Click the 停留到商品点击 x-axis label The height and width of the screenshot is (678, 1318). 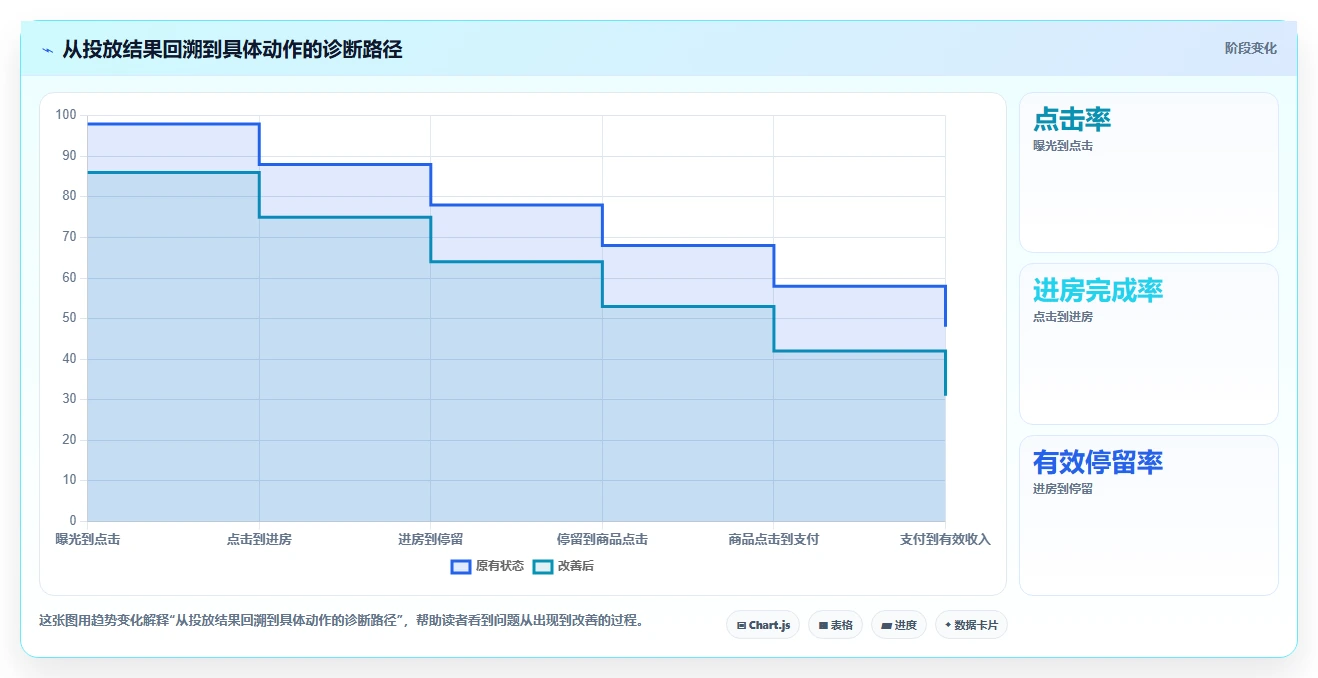click(602, 539)
